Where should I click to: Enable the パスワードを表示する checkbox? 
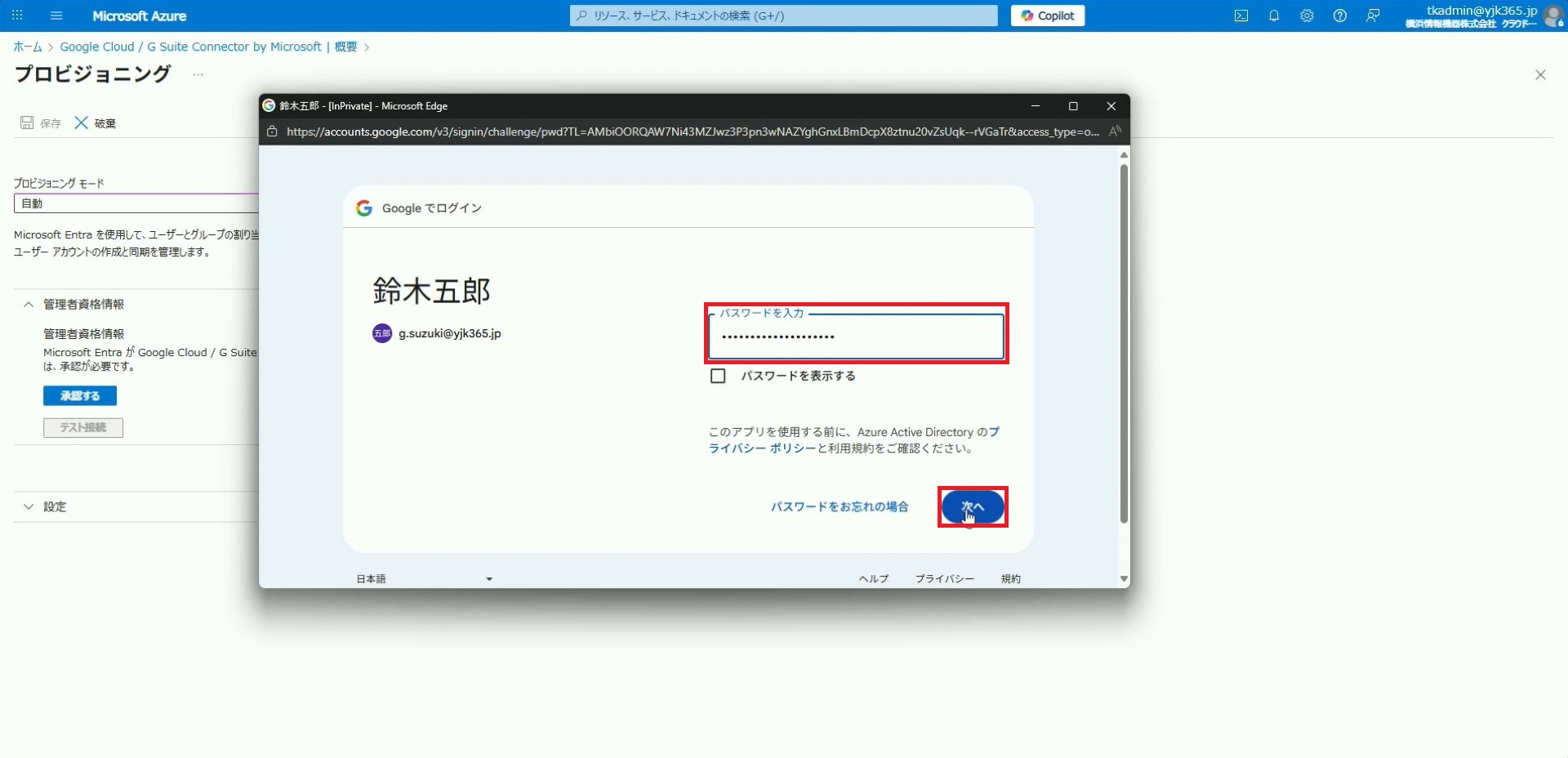[x=718, y=376]
